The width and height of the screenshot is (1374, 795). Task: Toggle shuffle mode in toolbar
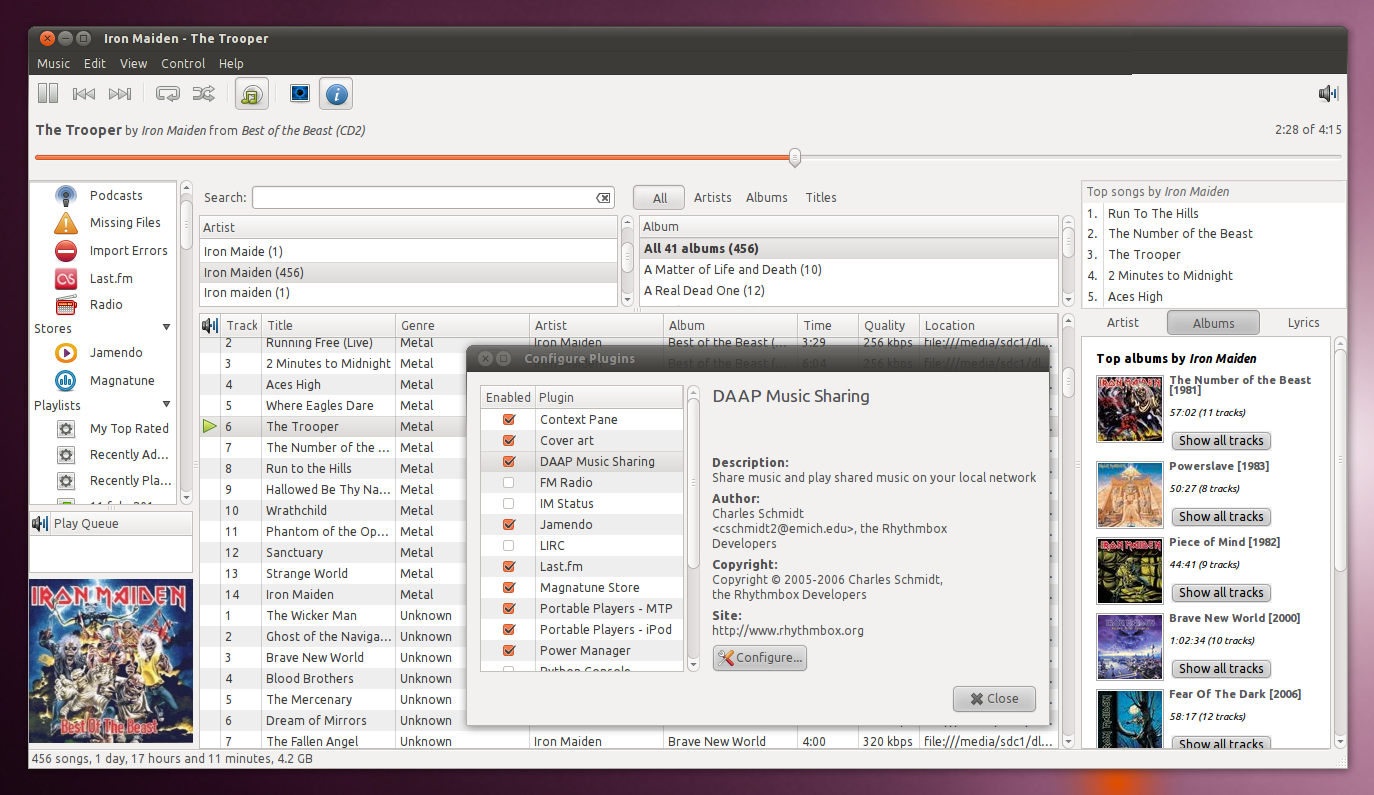(203, 94)
